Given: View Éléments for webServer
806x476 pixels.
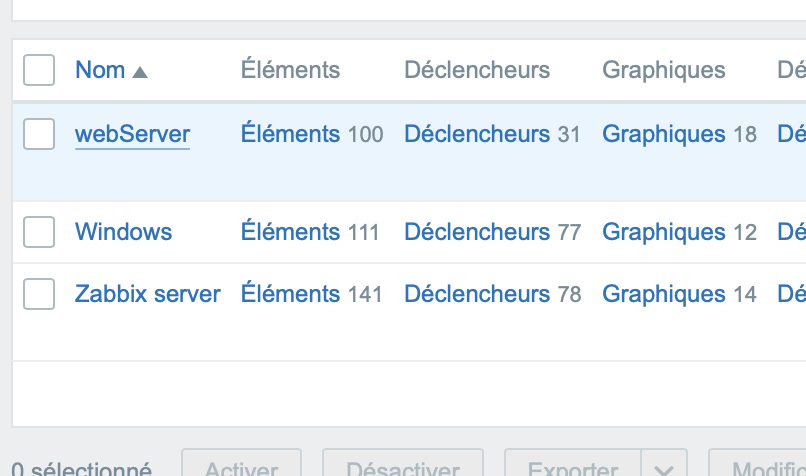Looking at the screenshot, I should pyautogui.click(x=290, y=134).
